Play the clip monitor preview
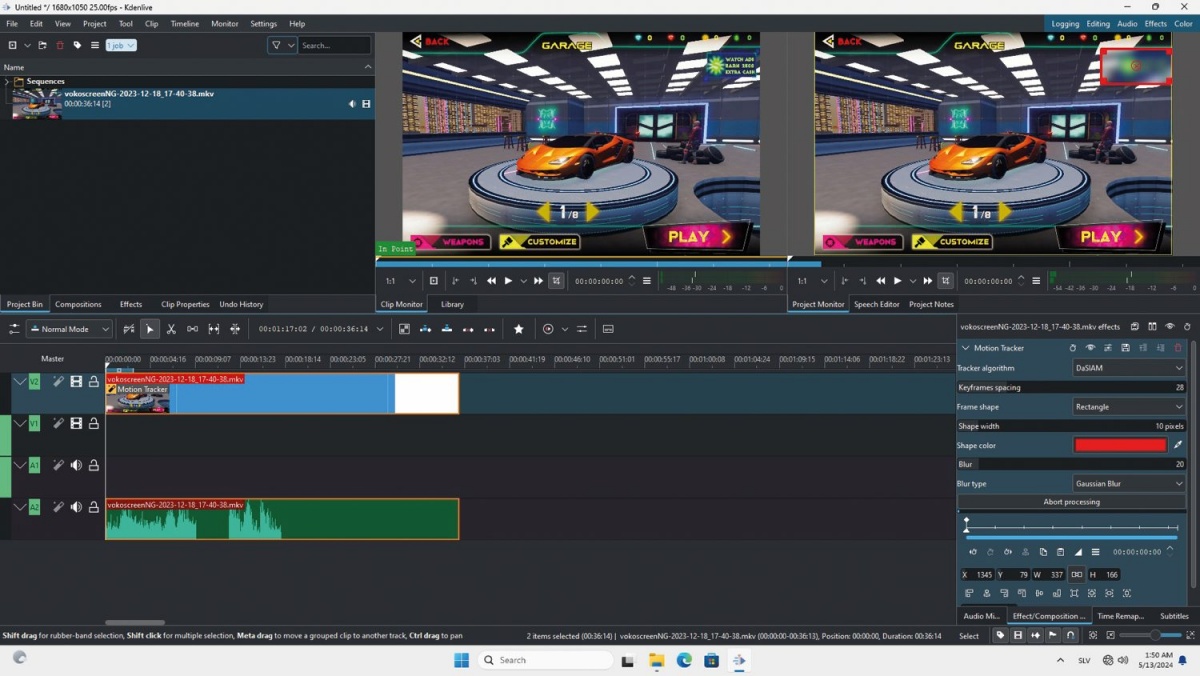 (508, 281)
